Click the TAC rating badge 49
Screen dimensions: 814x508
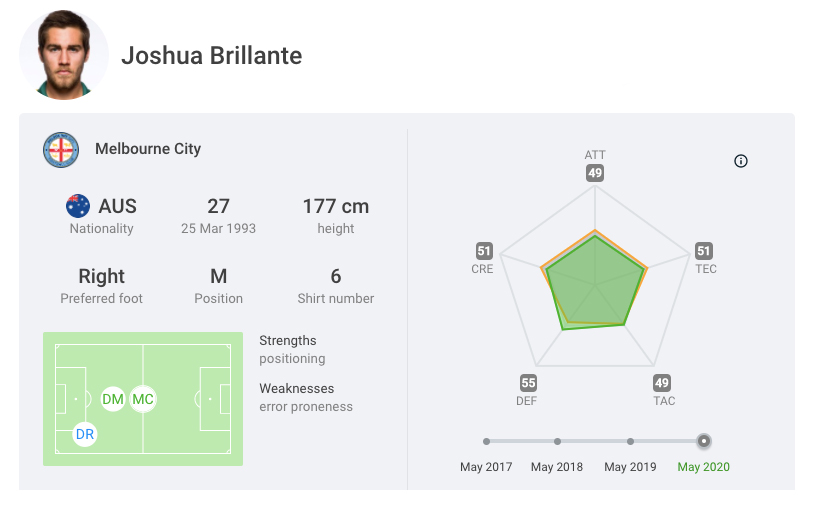tap(662, 383)
